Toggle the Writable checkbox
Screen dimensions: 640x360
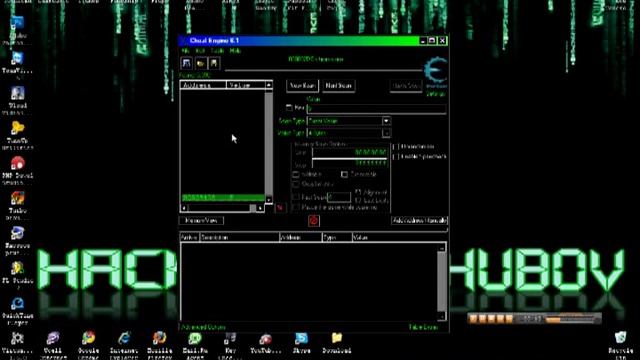tap(296, 174)
